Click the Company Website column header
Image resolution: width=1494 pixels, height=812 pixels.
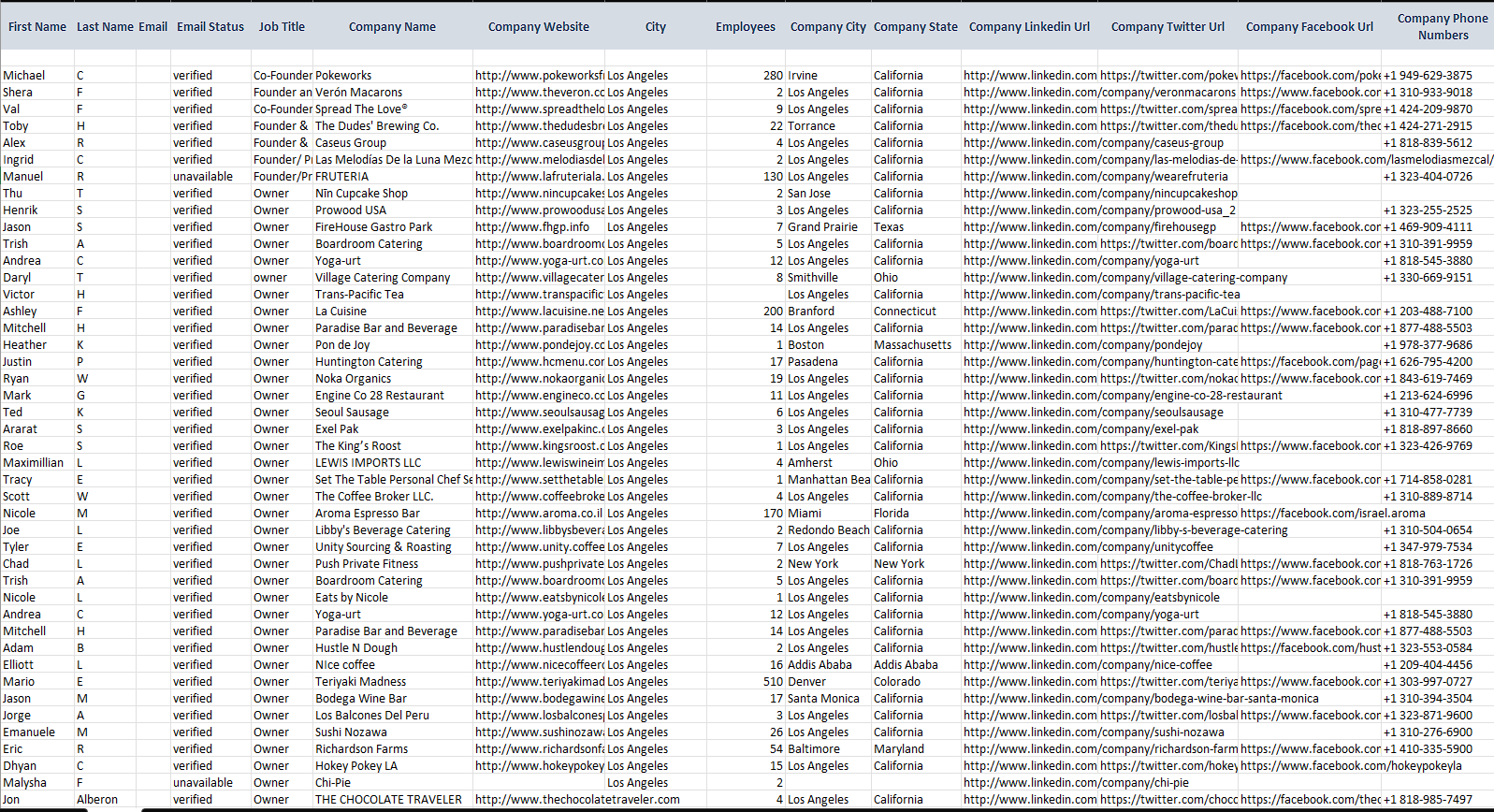pyautogui.click(x=539, y=27)
